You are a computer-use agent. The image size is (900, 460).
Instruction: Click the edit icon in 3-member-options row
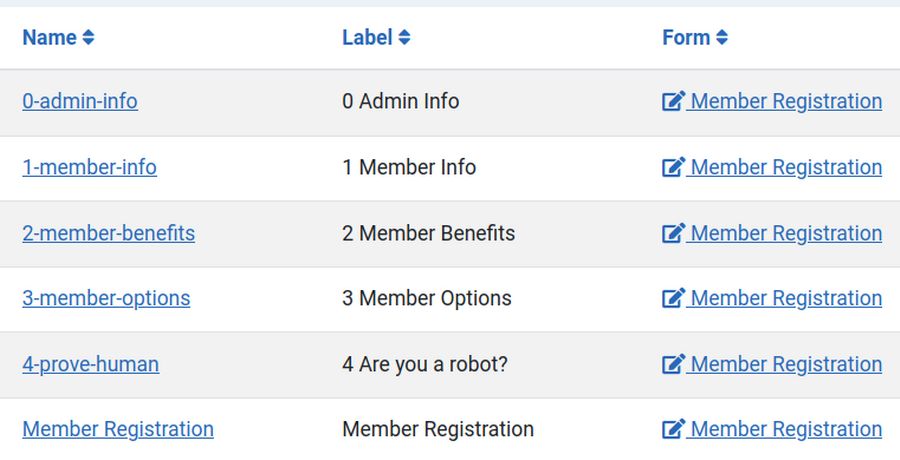pos(673,298)
